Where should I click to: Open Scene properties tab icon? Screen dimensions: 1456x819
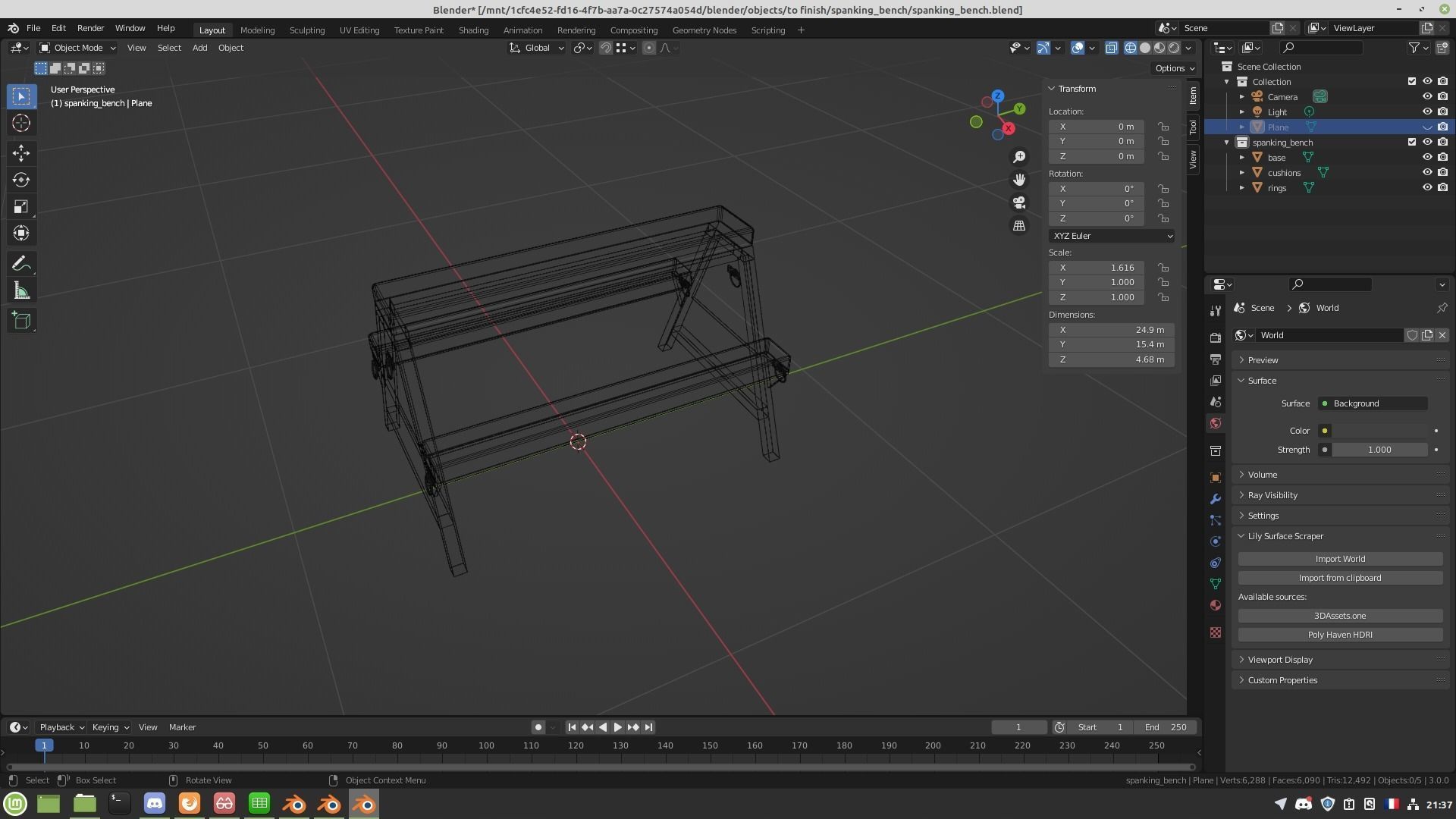1216,401
